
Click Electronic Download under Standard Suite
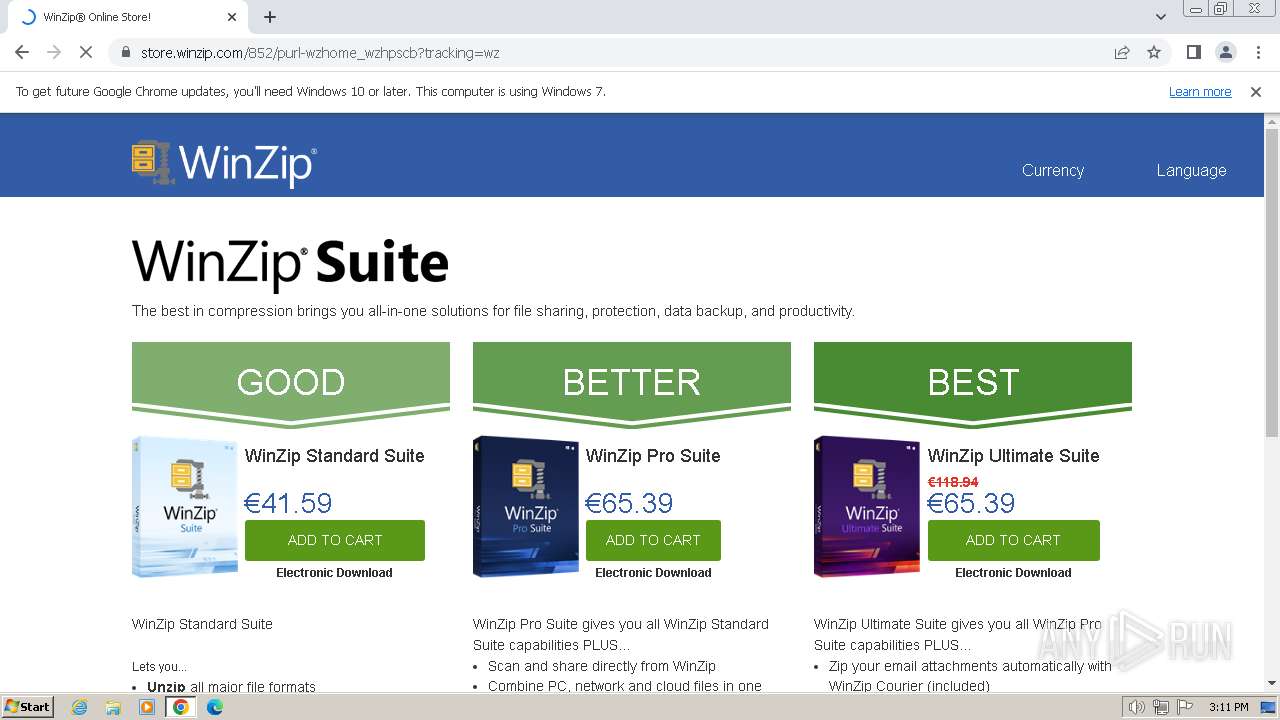pyautogui.click(x=334, y=573)
